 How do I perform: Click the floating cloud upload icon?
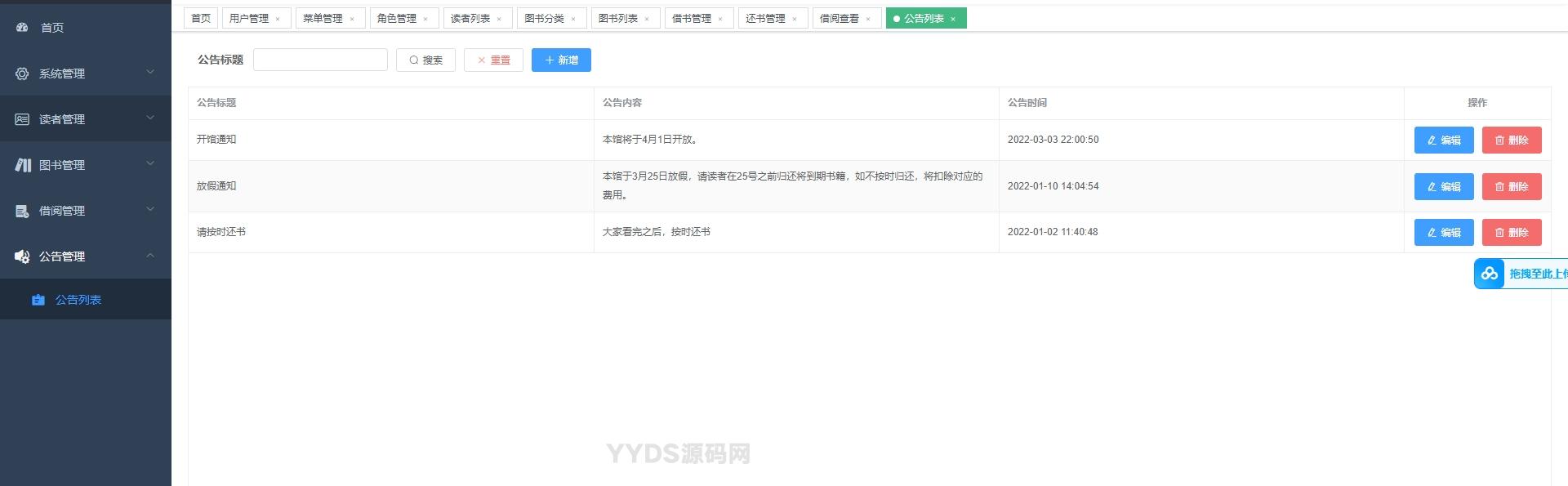(x=1490, y=274)
